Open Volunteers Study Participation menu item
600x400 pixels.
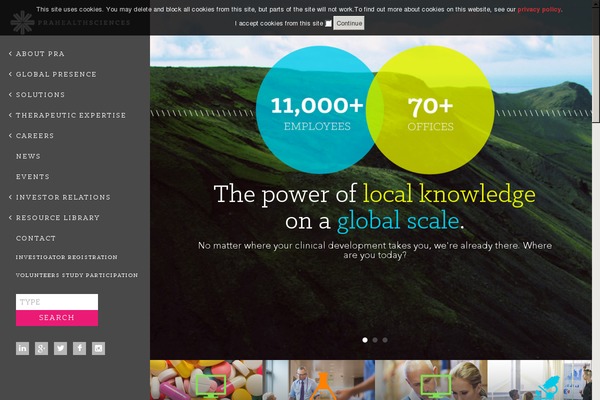pyautogui.click(x=77, y=275)
